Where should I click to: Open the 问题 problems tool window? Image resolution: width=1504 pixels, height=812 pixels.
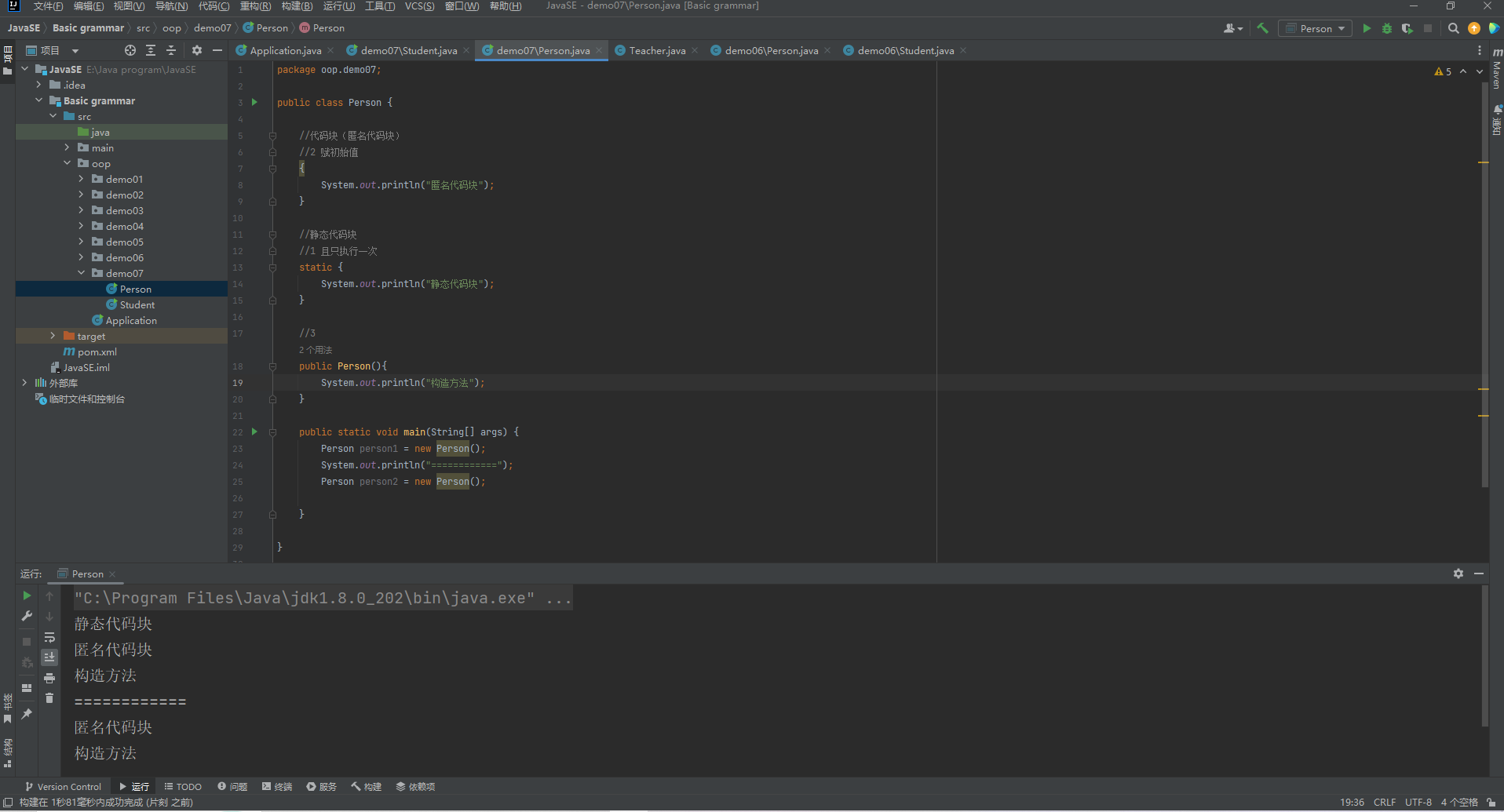click(232, 787)
